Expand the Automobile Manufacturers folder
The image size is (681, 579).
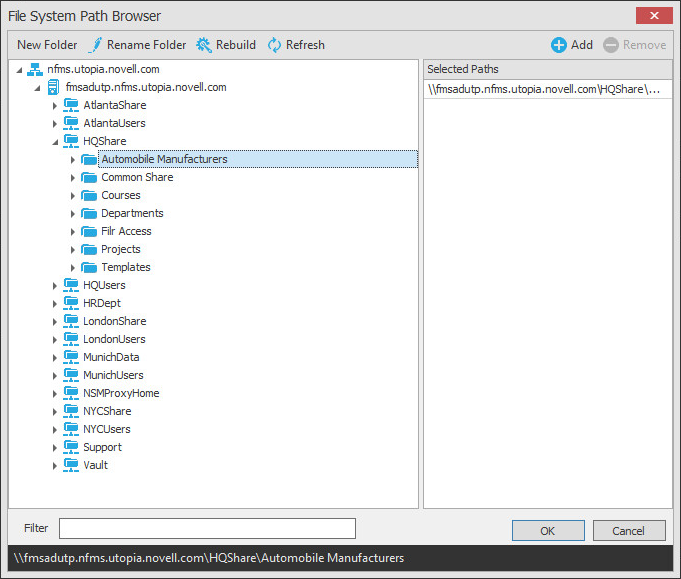(x=73, y=160)
